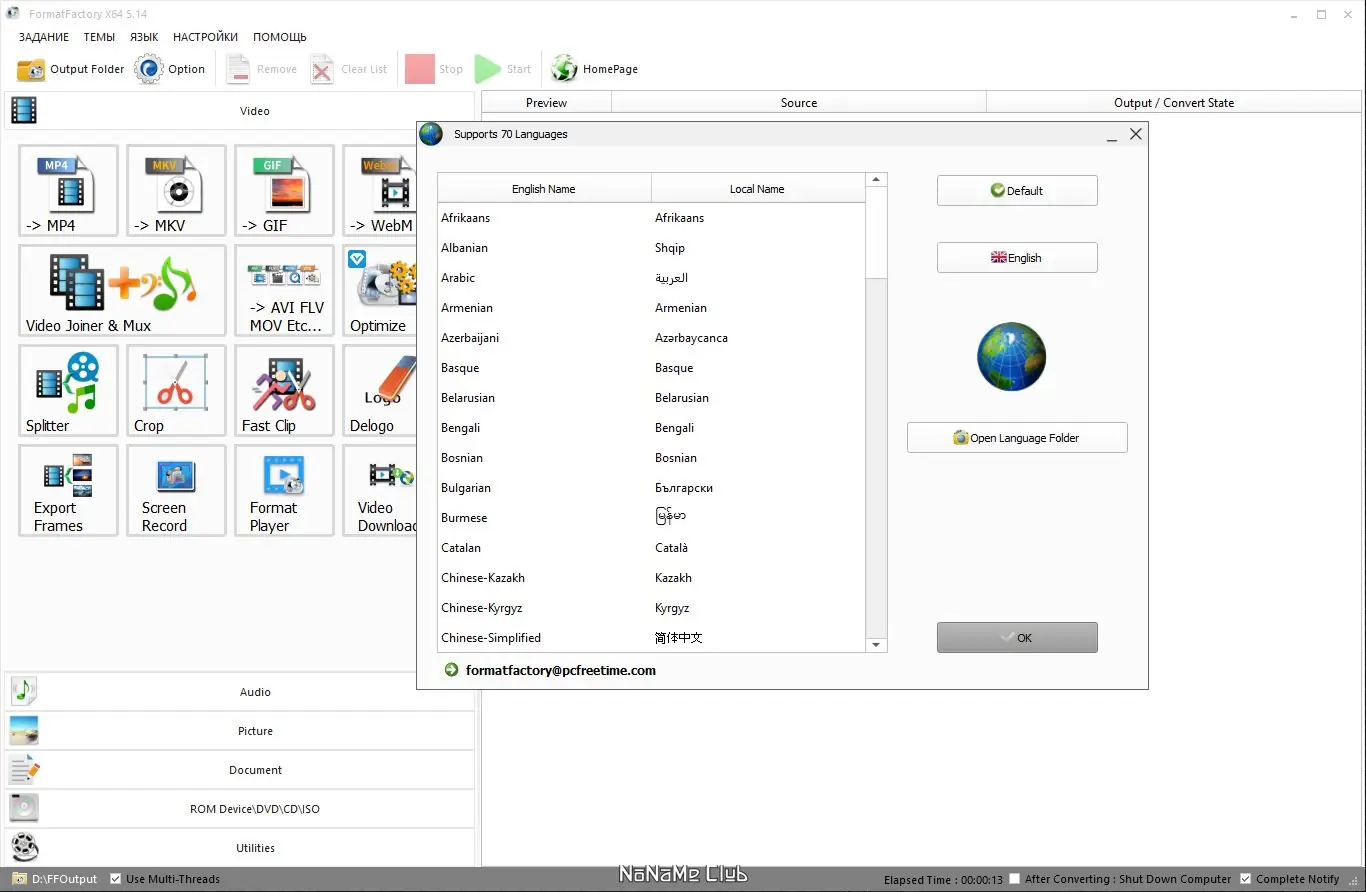Choose the -> WebM conversion tile
The height and width of the screenshot is (892, 1366).
coord(380,190)
